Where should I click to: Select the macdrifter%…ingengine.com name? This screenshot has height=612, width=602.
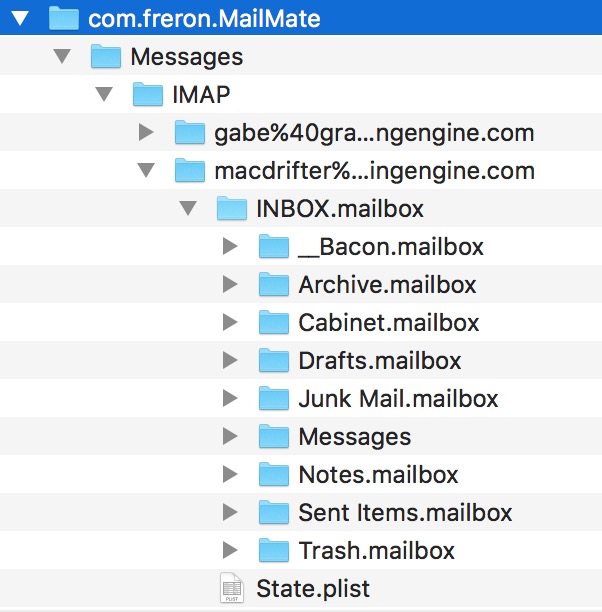coord(374,171)
